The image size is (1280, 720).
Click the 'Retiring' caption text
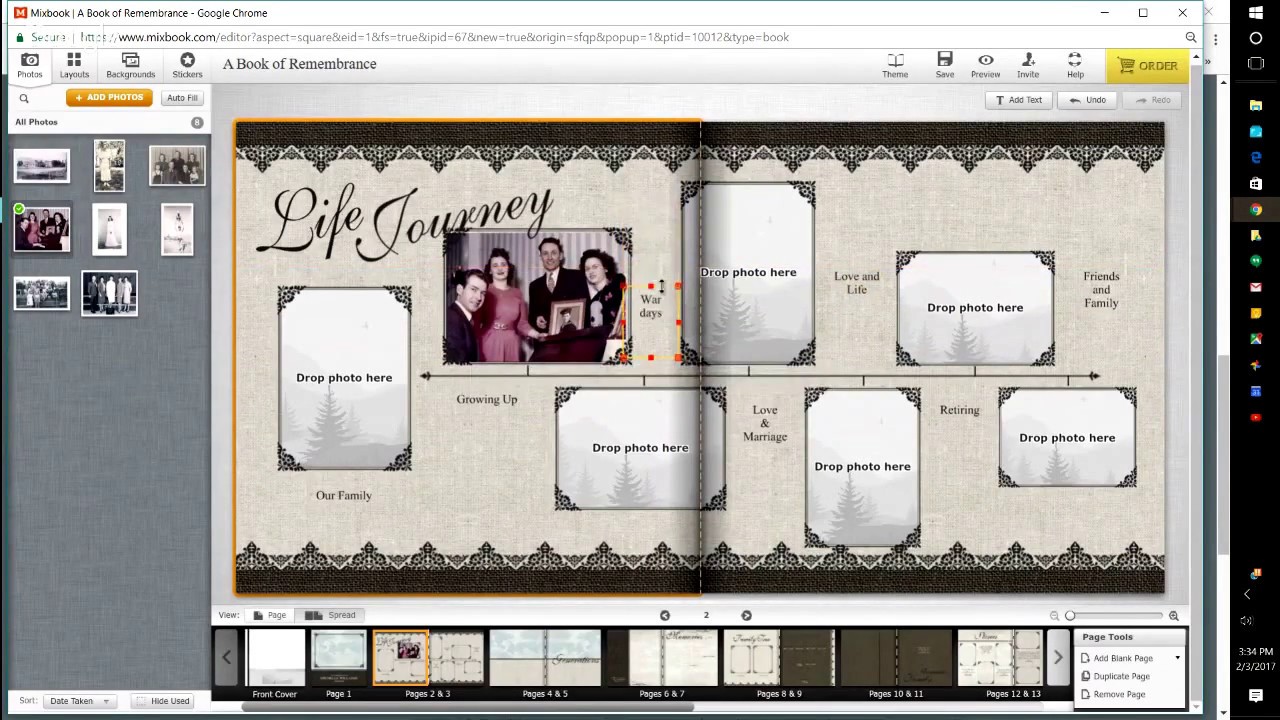tap(960, 410)
